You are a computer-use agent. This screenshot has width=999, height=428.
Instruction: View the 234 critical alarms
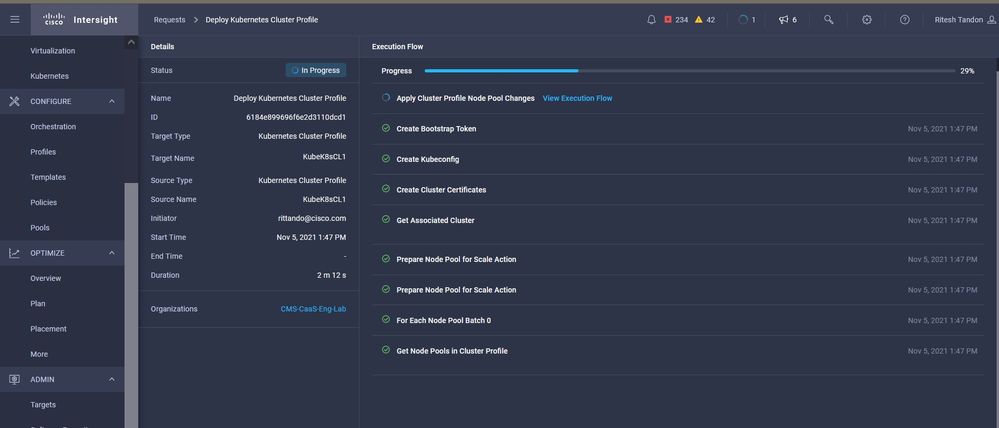pos(676,20)
